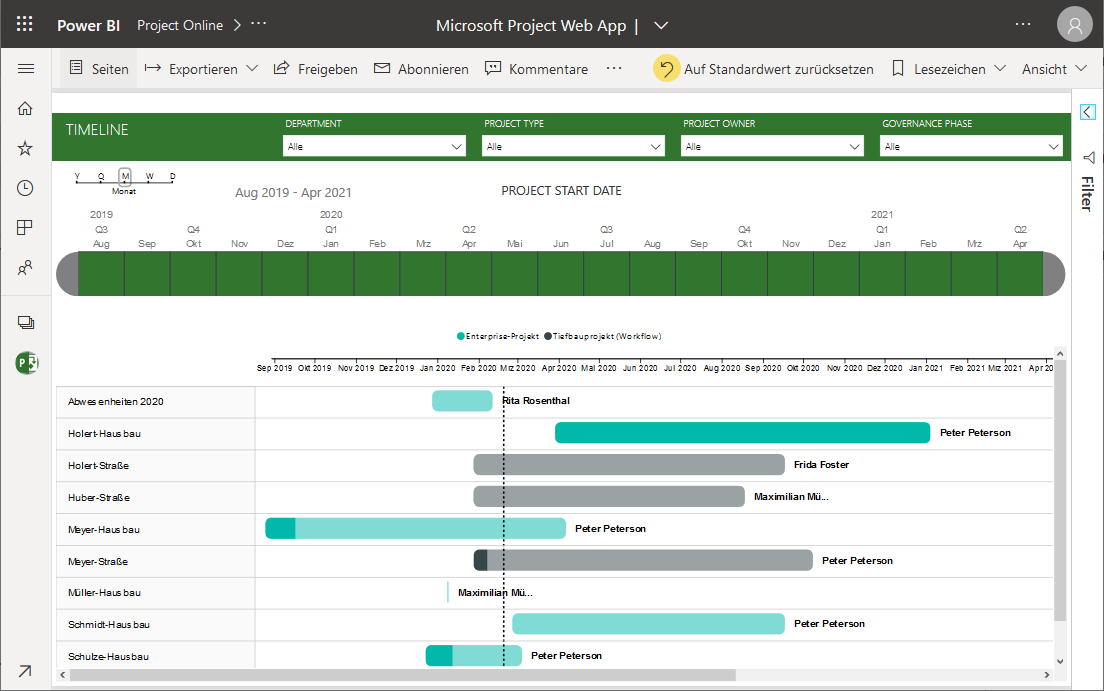Open the PROJECT TYPE filter dropdown
This screenshot has width=1104, height=691.
[x=573, y=147]
